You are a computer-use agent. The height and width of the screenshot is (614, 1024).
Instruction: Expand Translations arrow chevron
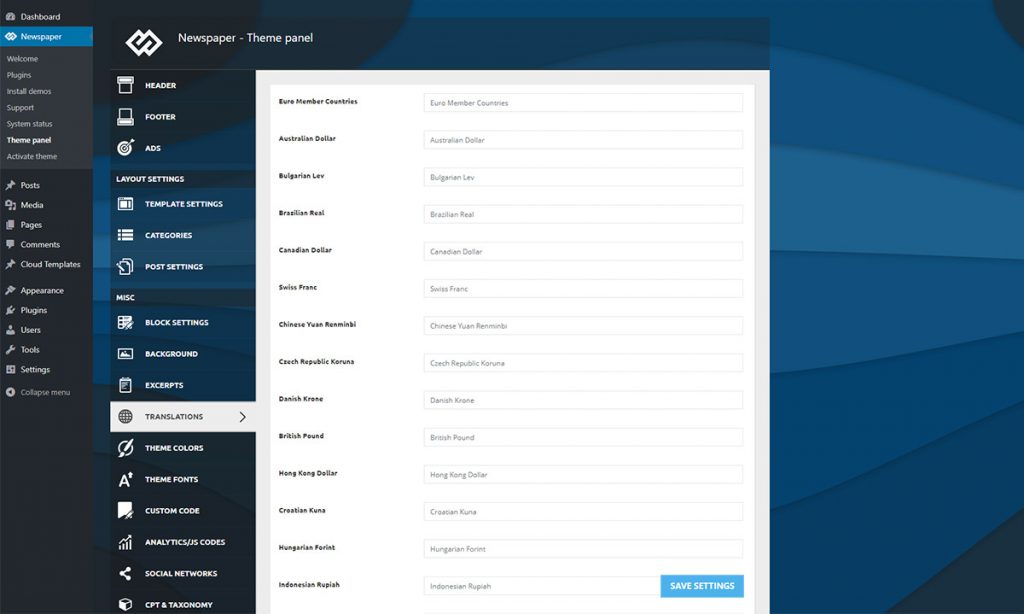[x=242, y=417]
